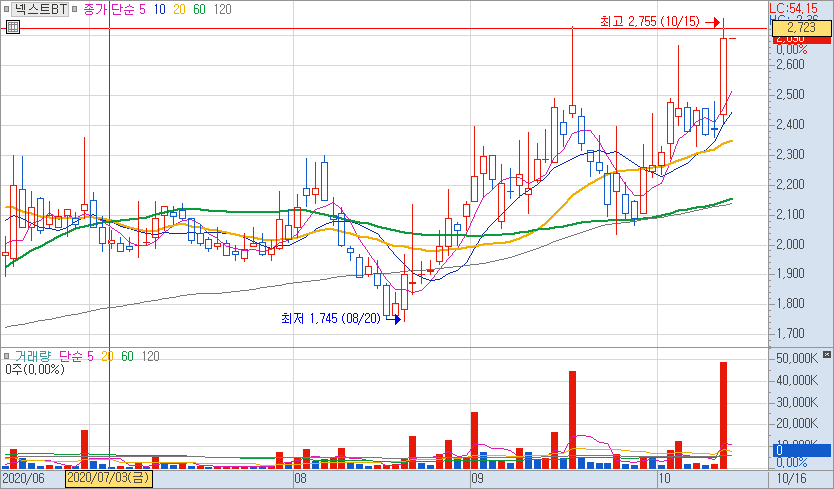Screen dimensions: 834x489
Task: Open the data table grid icon
Action: click(13, 27)
